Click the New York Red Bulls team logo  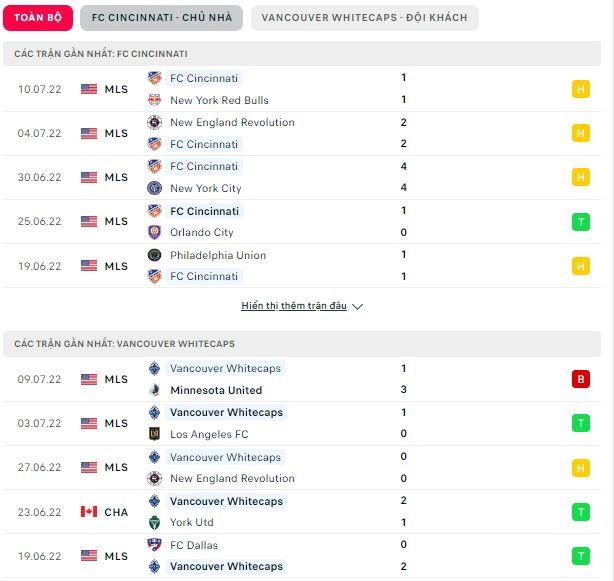pyautogui.click(x=154, y=100)
